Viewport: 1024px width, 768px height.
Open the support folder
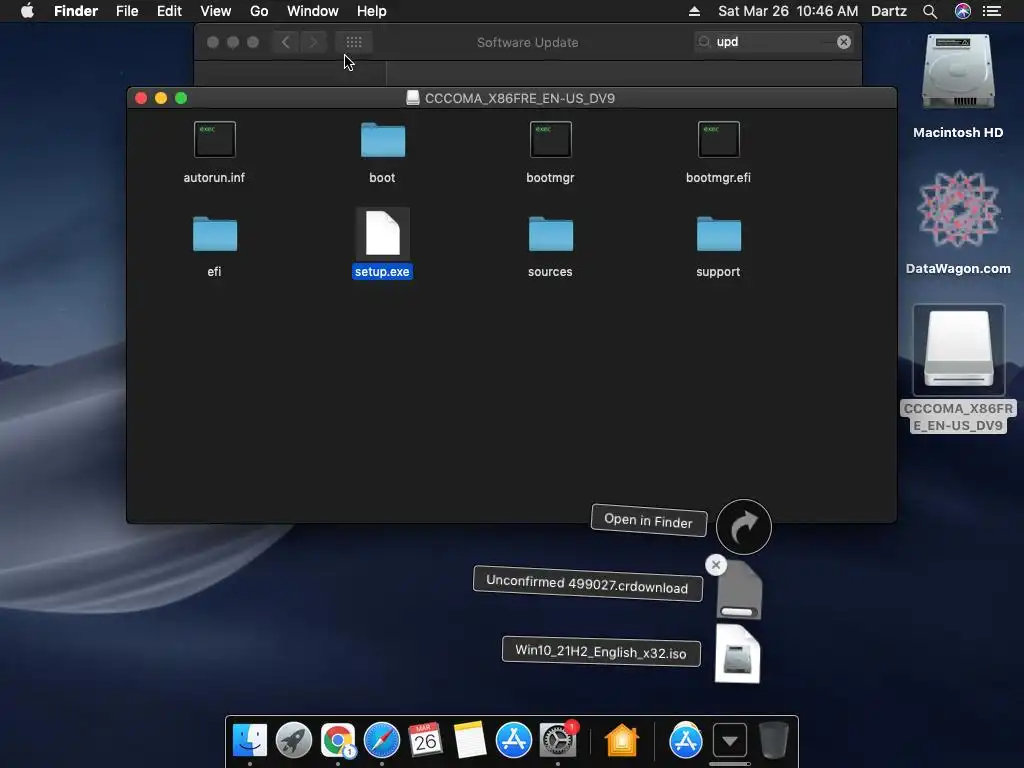[x=718, y=234]
